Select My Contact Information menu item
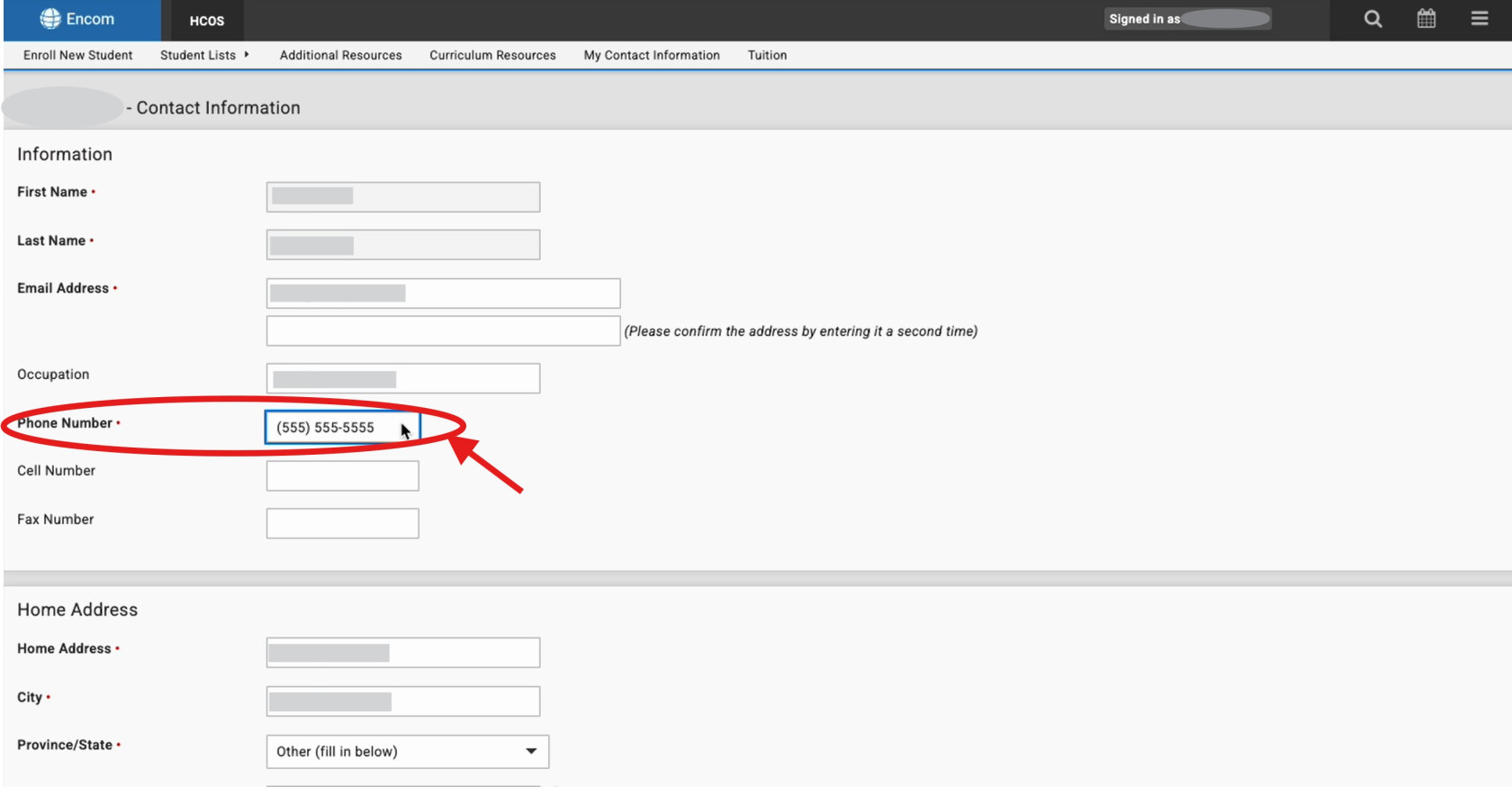Viewport: 1512px width, 787px height. (652, 55)
